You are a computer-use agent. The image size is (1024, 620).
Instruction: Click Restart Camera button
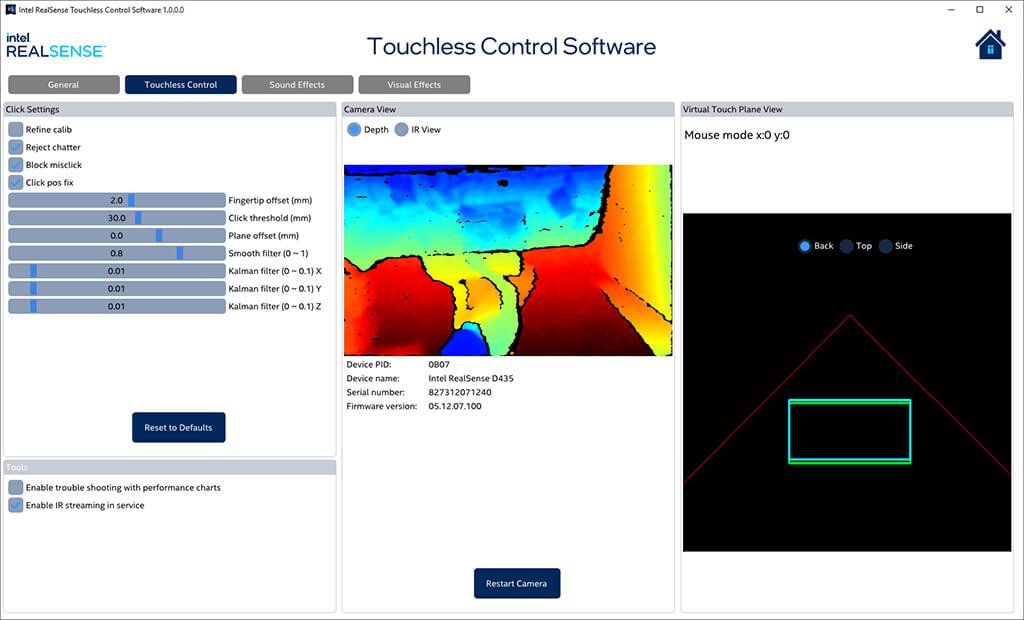pos(517,583)
